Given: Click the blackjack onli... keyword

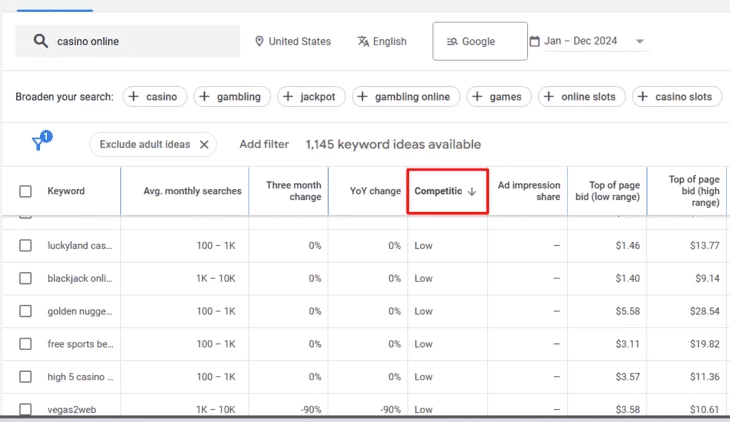Looking at the screenshot, I should click(x=80, y=278).
